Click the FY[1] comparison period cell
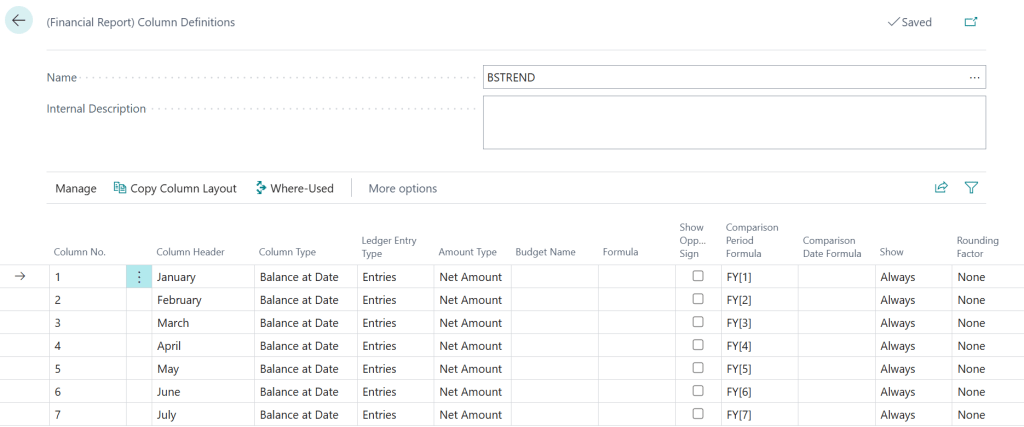Image resolution: width=1024 pixels, height=427 pixels. pyautogui.click(x=760, y=277)
